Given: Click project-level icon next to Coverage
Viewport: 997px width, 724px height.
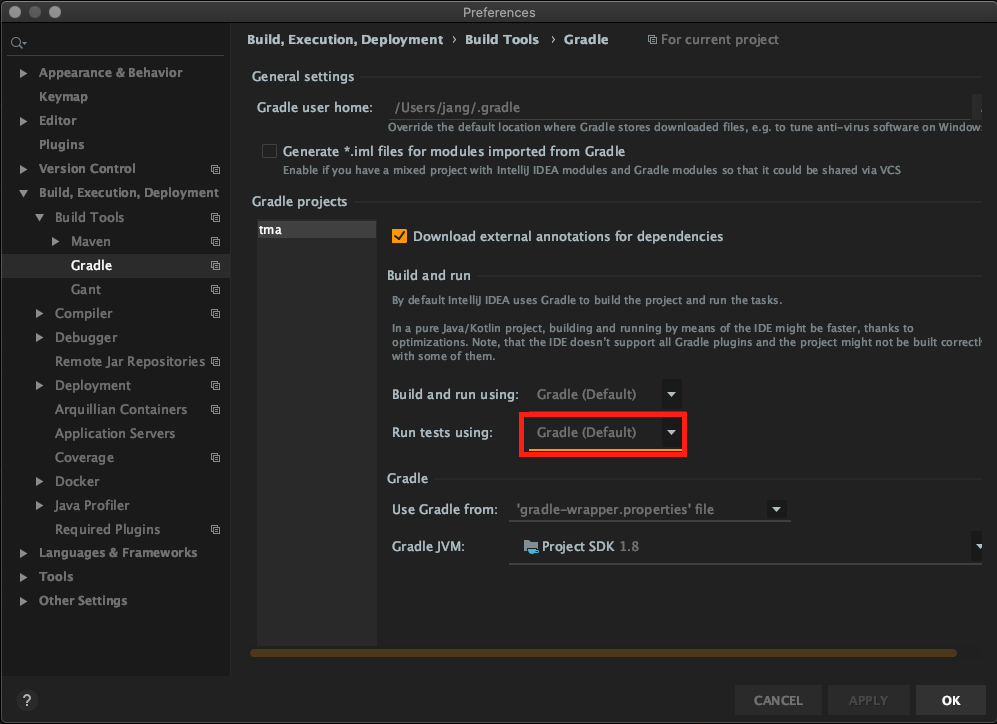Looking at the screenshot, I should tap(216, 458).
